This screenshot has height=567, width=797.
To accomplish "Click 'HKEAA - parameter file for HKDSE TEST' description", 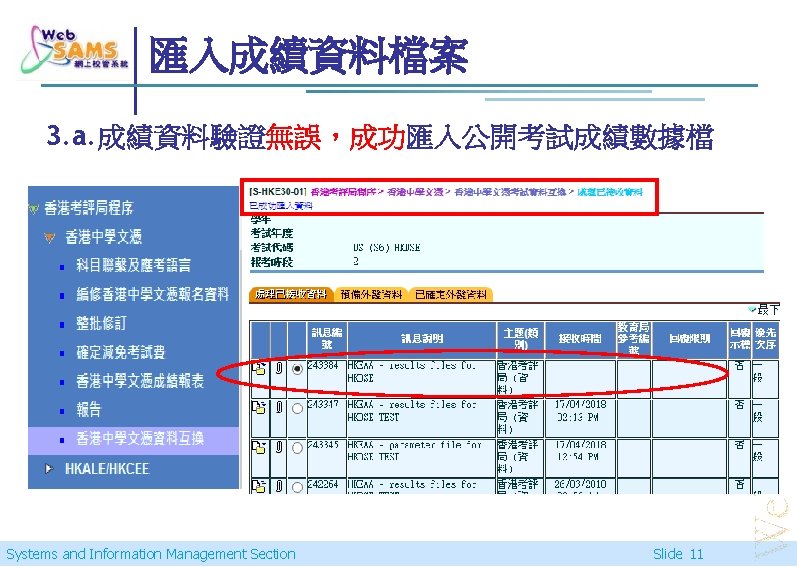I will pyautogui.click(x=415, y=451).
